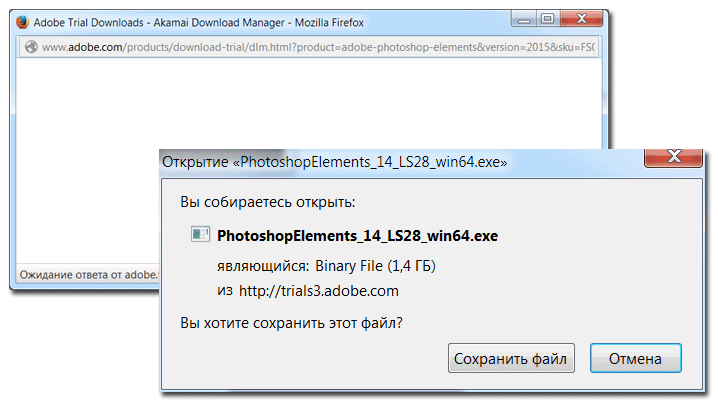Click the Firefox window title text

198,22
